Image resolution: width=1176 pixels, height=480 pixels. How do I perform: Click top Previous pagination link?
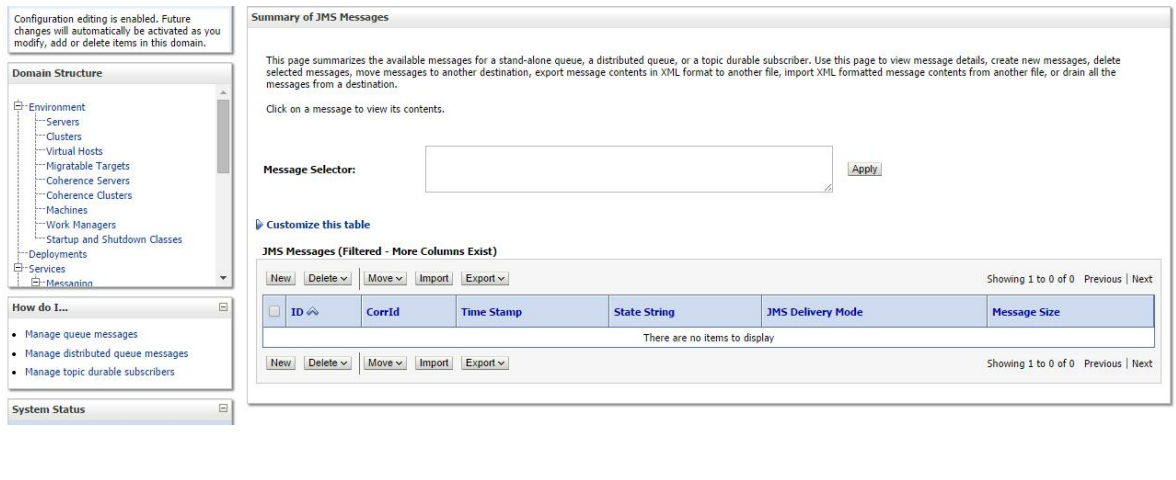click(x=1102, y=279)
